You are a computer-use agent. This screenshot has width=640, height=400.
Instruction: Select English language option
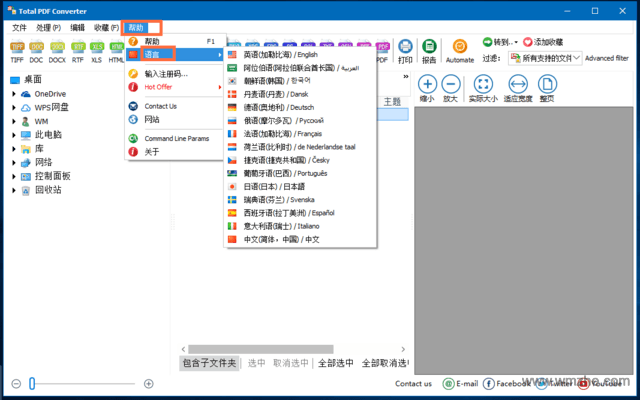[300, 54]
